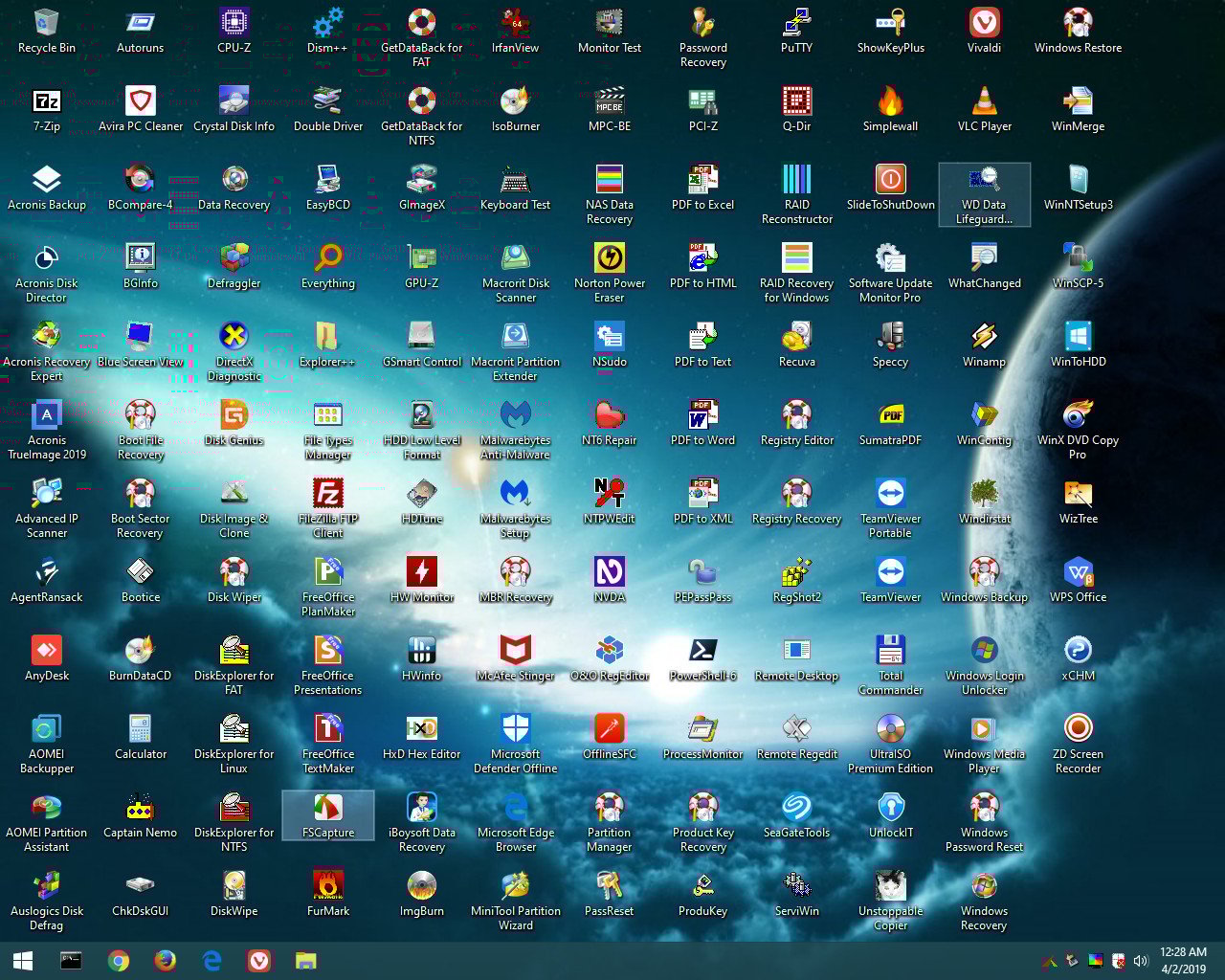Launch Registry Editor desktop shortcut

[796, 422]
